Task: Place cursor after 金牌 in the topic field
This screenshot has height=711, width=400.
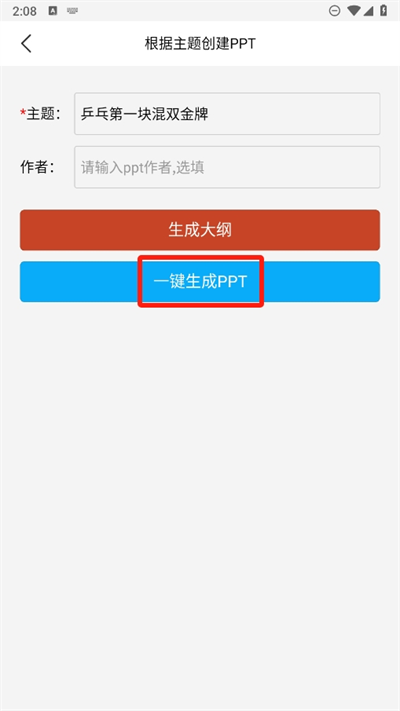Action: pyautogui.click(x=210, y=114)
